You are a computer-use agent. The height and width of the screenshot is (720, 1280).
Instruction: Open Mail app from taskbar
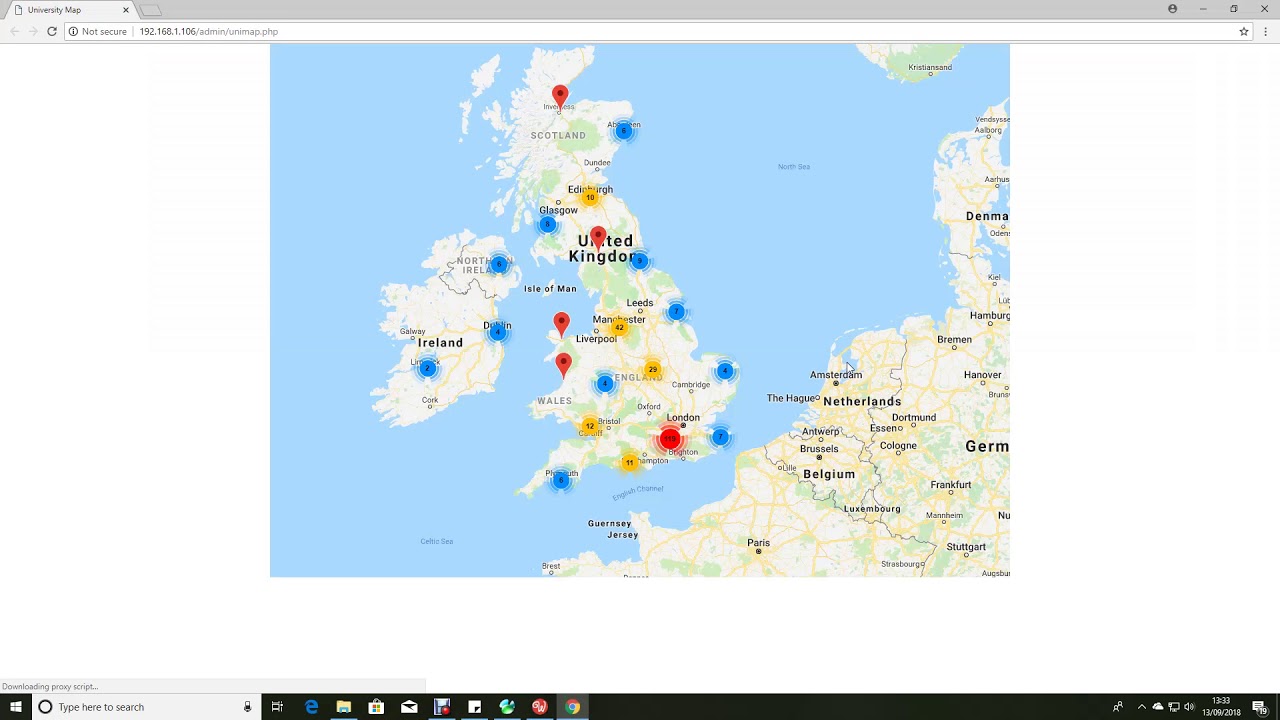(409, 707)
